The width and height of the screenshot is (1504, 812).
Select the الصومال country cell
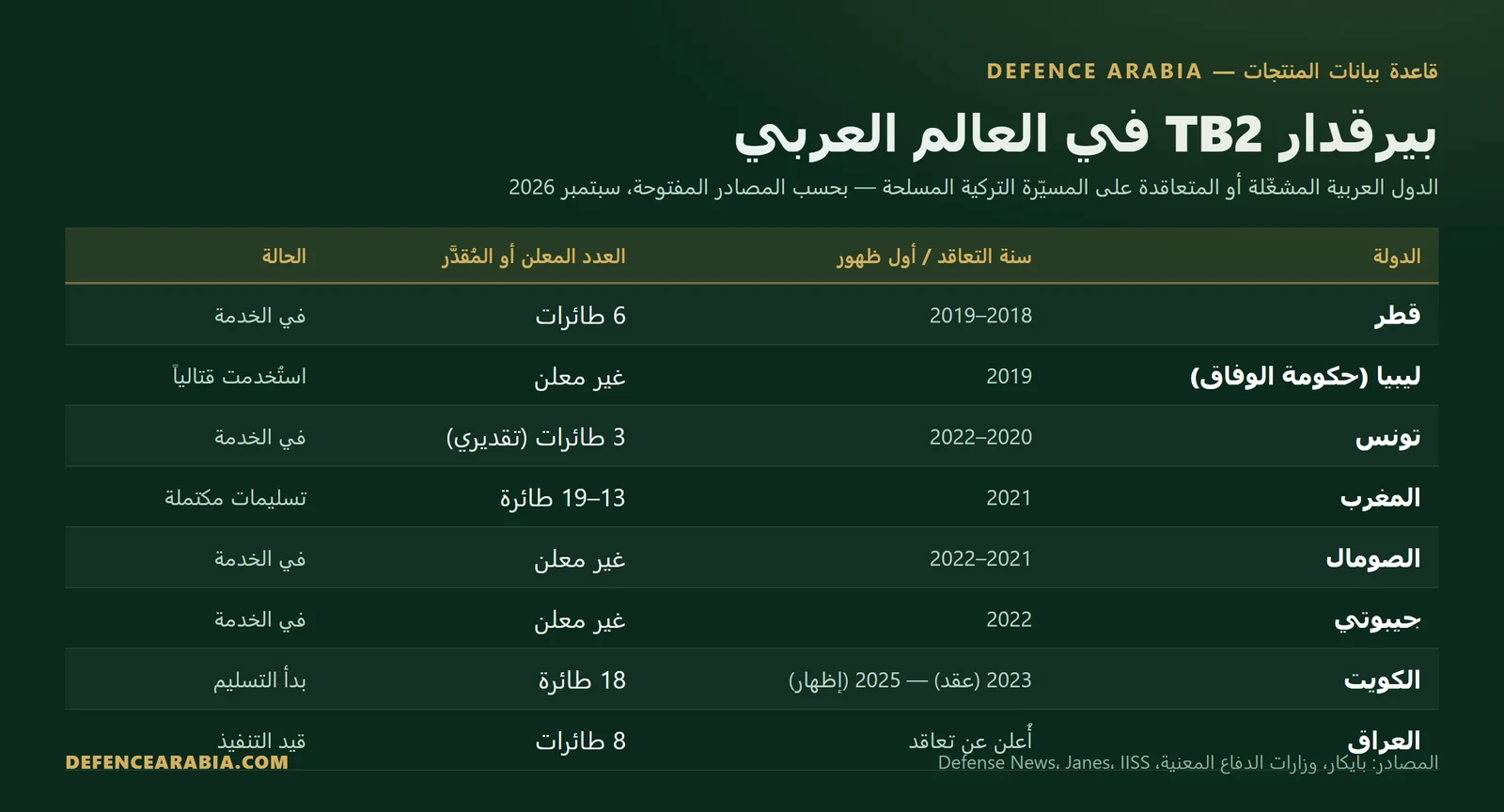tap(1373, 558)
